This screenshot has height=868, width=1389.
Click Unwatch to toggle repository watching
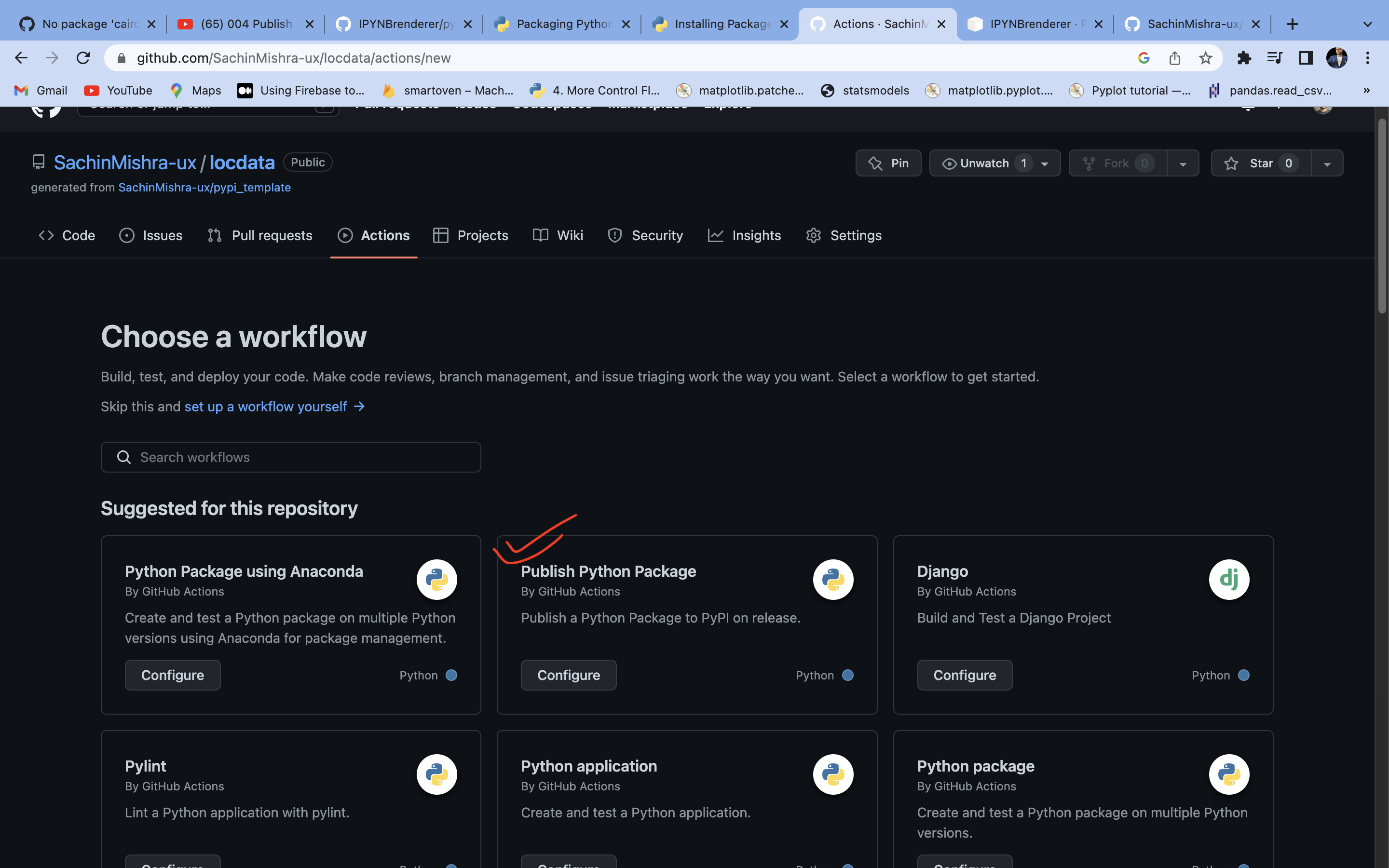(x=984, y=163)
